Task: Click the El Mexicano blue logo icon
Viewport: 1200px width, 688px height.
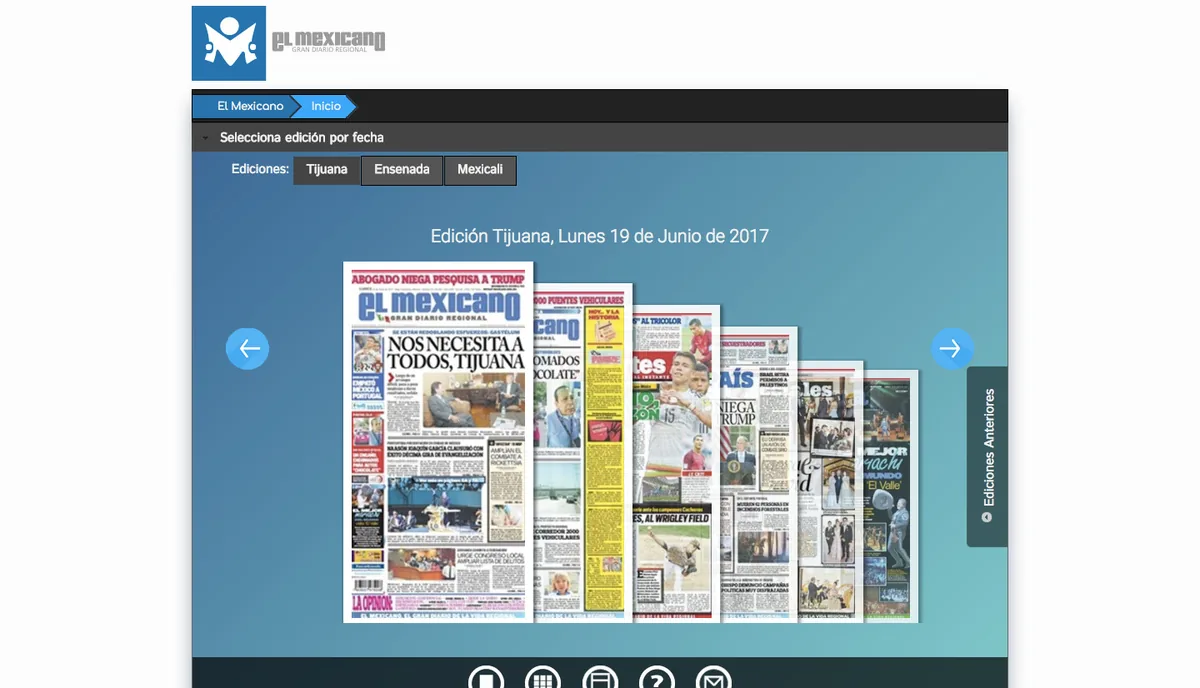Action: pos(229,43)
